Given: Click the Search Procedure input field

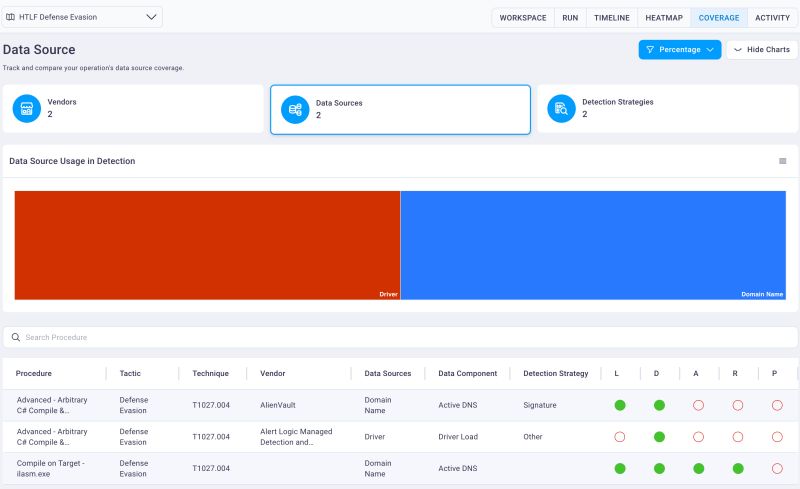Looking at the screenshot, I should pos(401,337).
